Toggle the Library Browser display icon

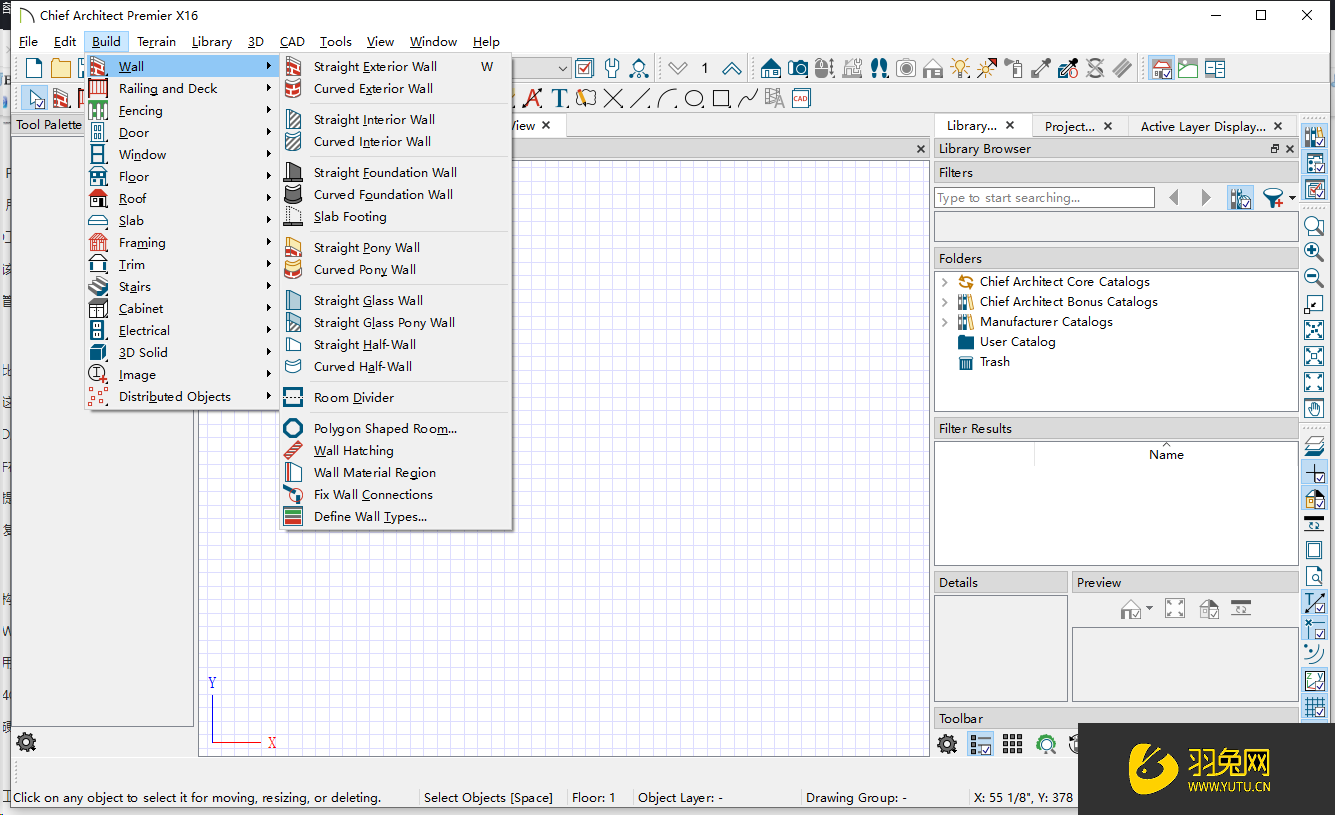(x=1314, y=138)
